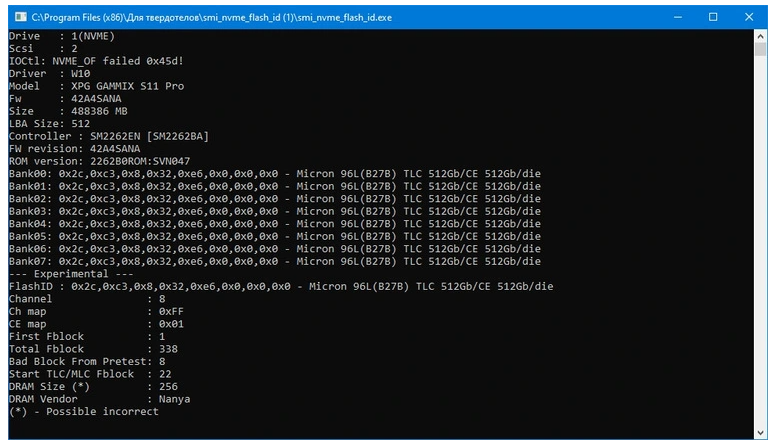
Task: Click the 'DRAM Vendor : Nanya' line
Action: point(99,399)
